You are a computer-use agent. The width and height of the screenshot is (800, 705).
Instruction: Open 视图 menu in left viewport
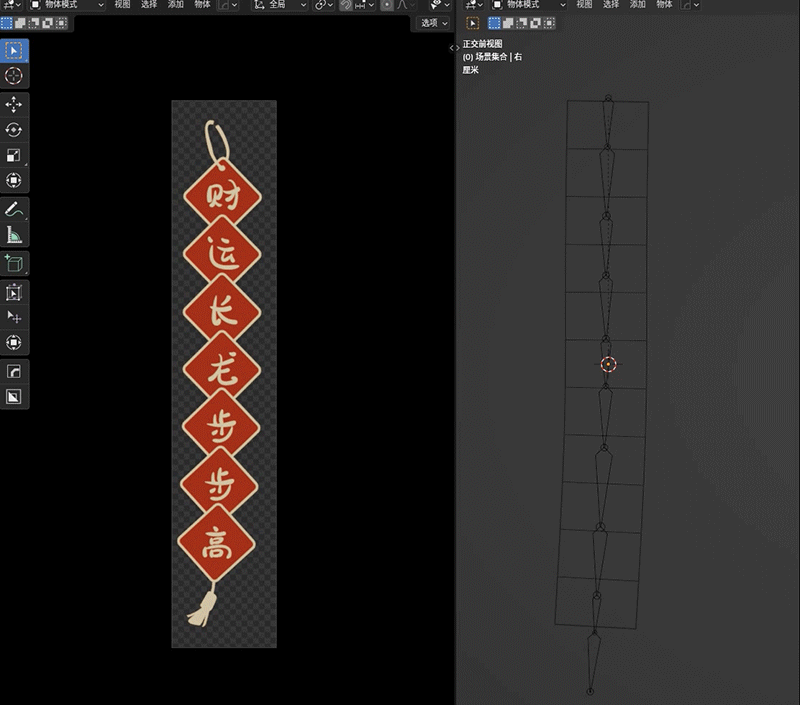(122, 5)
